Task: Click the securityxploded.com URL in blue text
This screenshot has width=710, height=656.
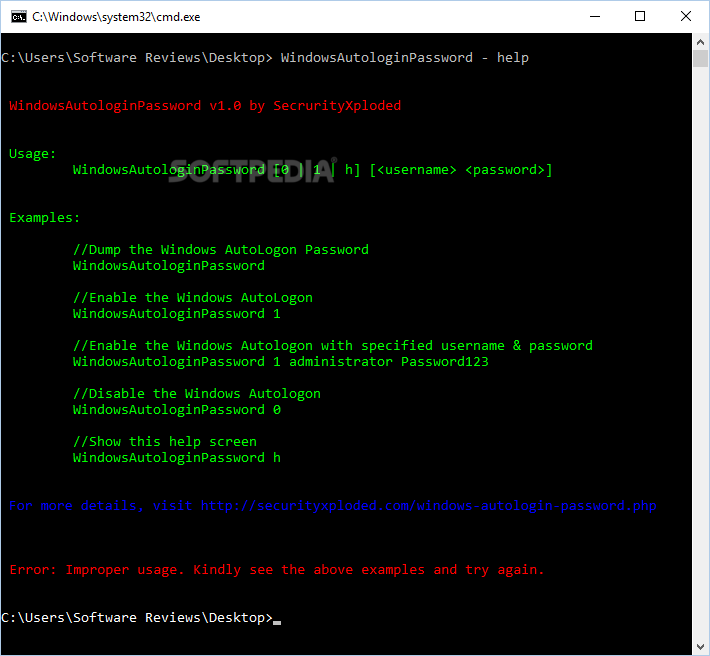Action: [428, 506]
